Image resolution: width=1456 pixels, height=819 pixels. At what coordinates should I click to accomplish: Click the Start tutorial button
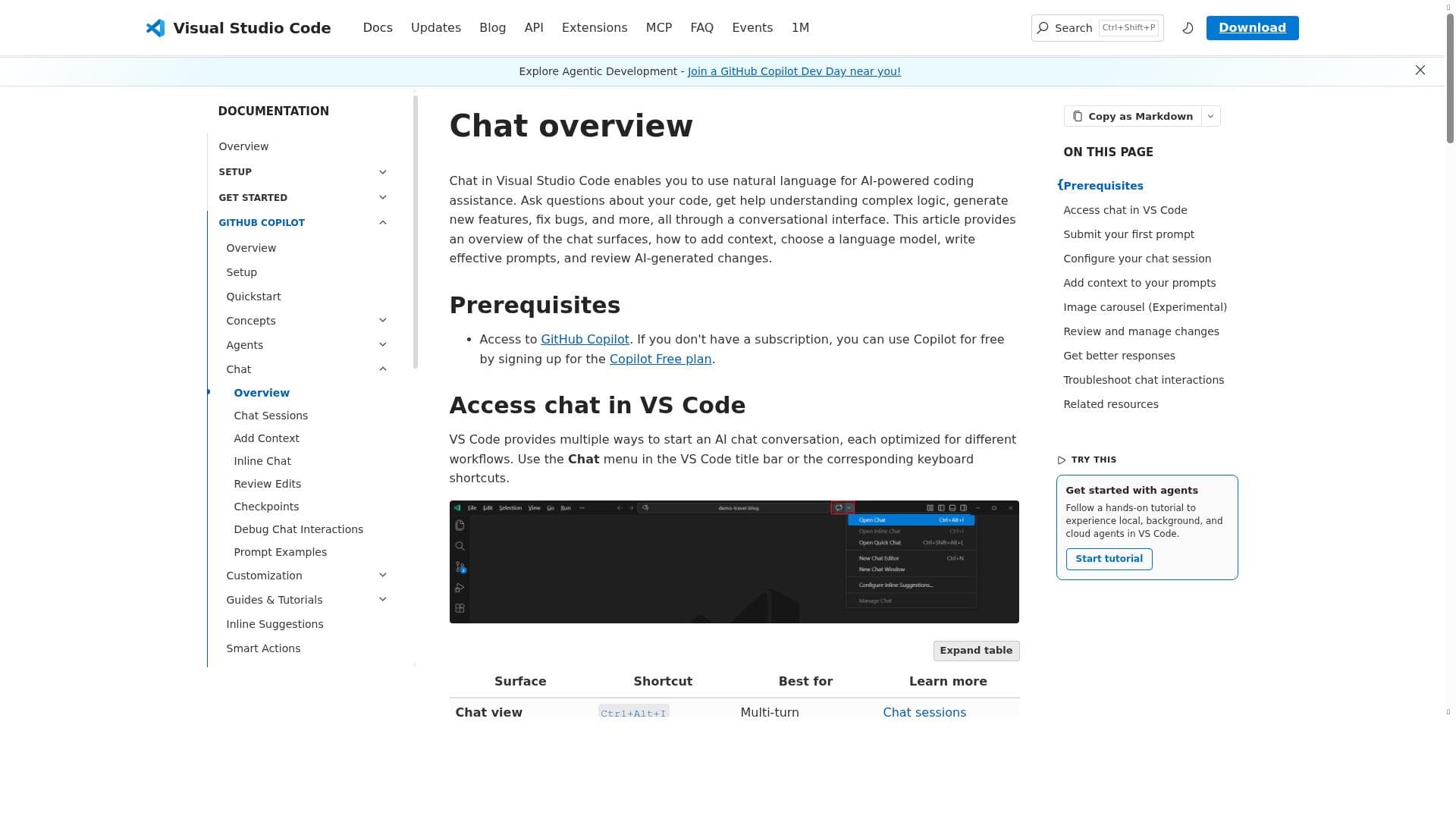click(1109, 559)
